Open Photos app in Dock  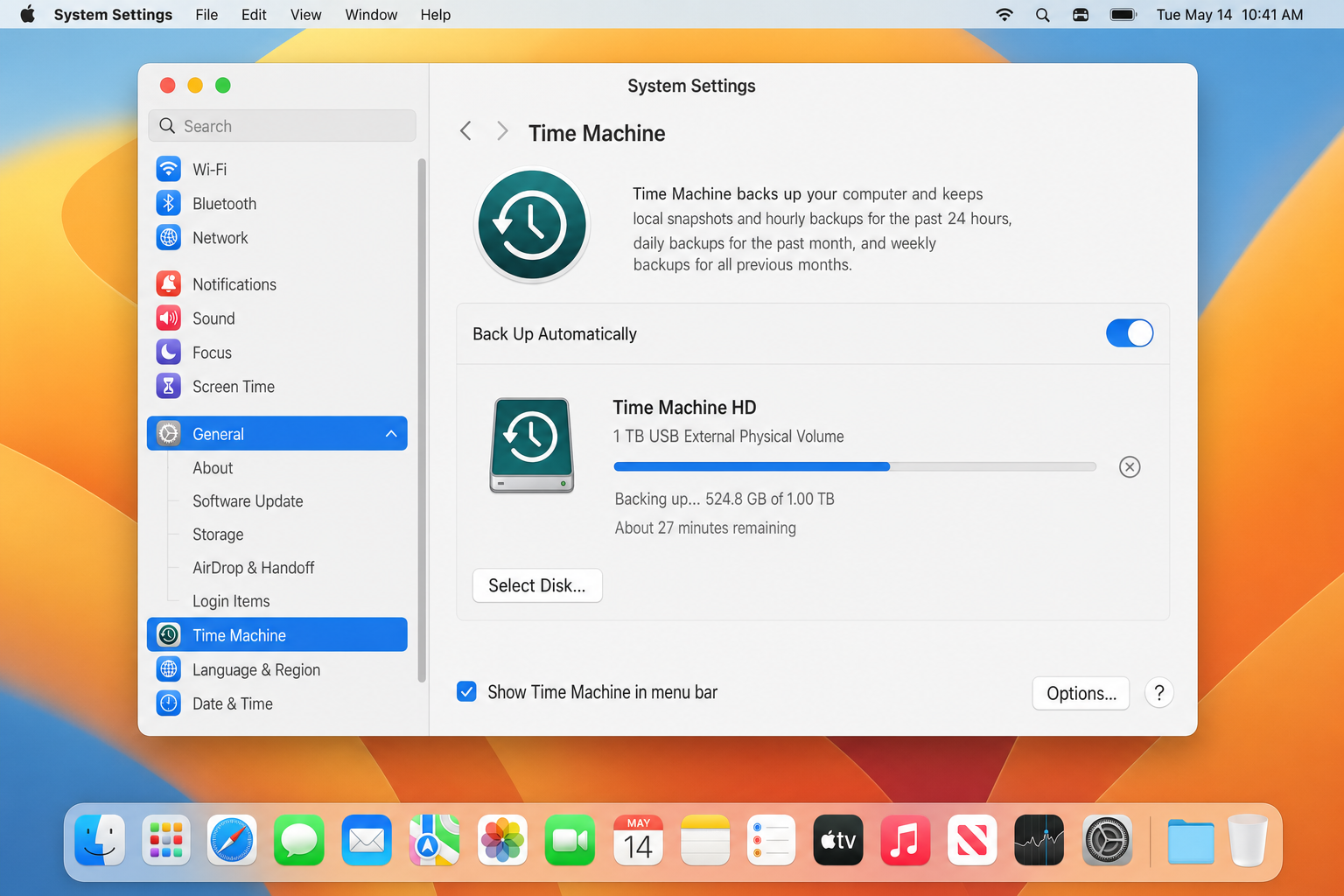(502, 840)
